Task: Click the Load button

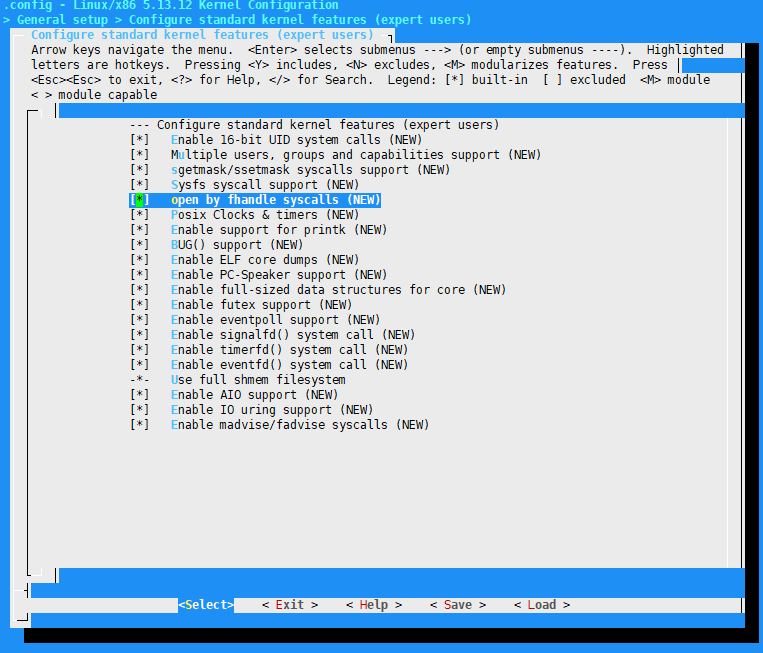Action: pos(542,605)
